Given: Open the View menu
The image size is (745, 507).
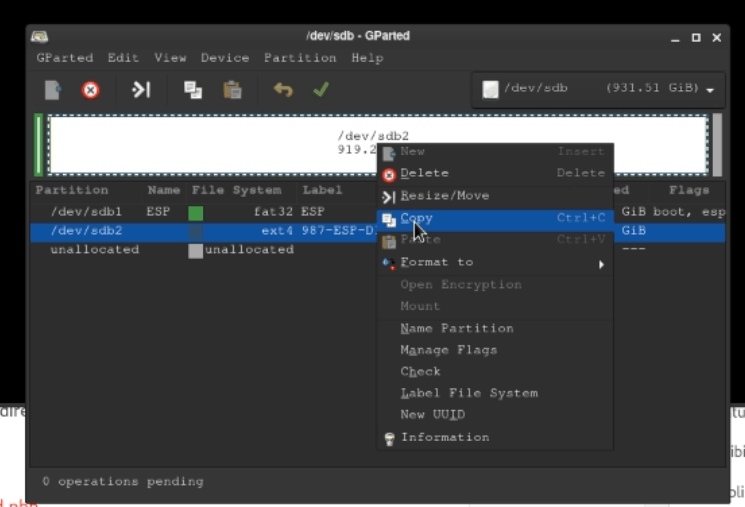Looking at the screenshot, I should [x=170, y=58].
